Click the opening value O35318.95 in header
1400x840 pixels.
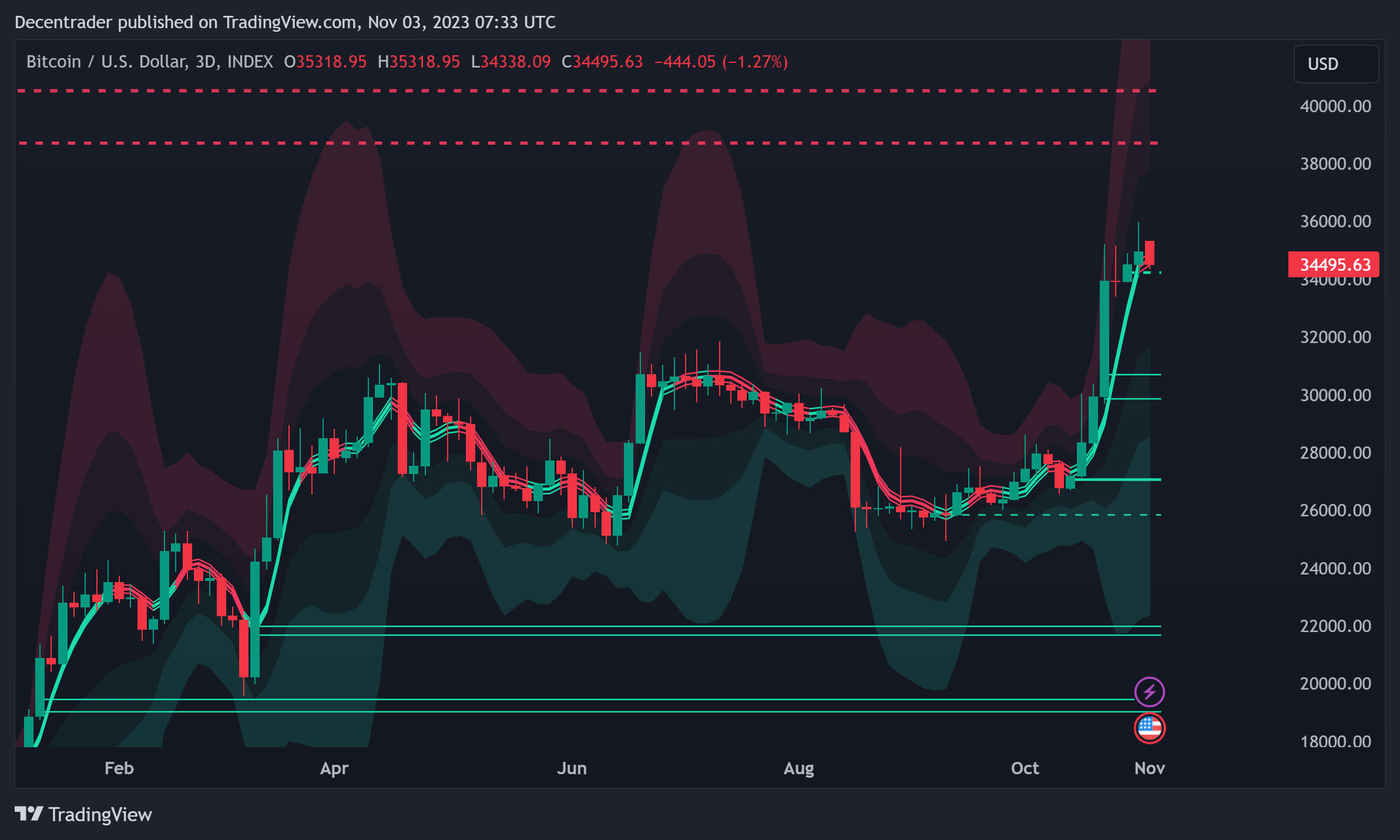point(325,62)
